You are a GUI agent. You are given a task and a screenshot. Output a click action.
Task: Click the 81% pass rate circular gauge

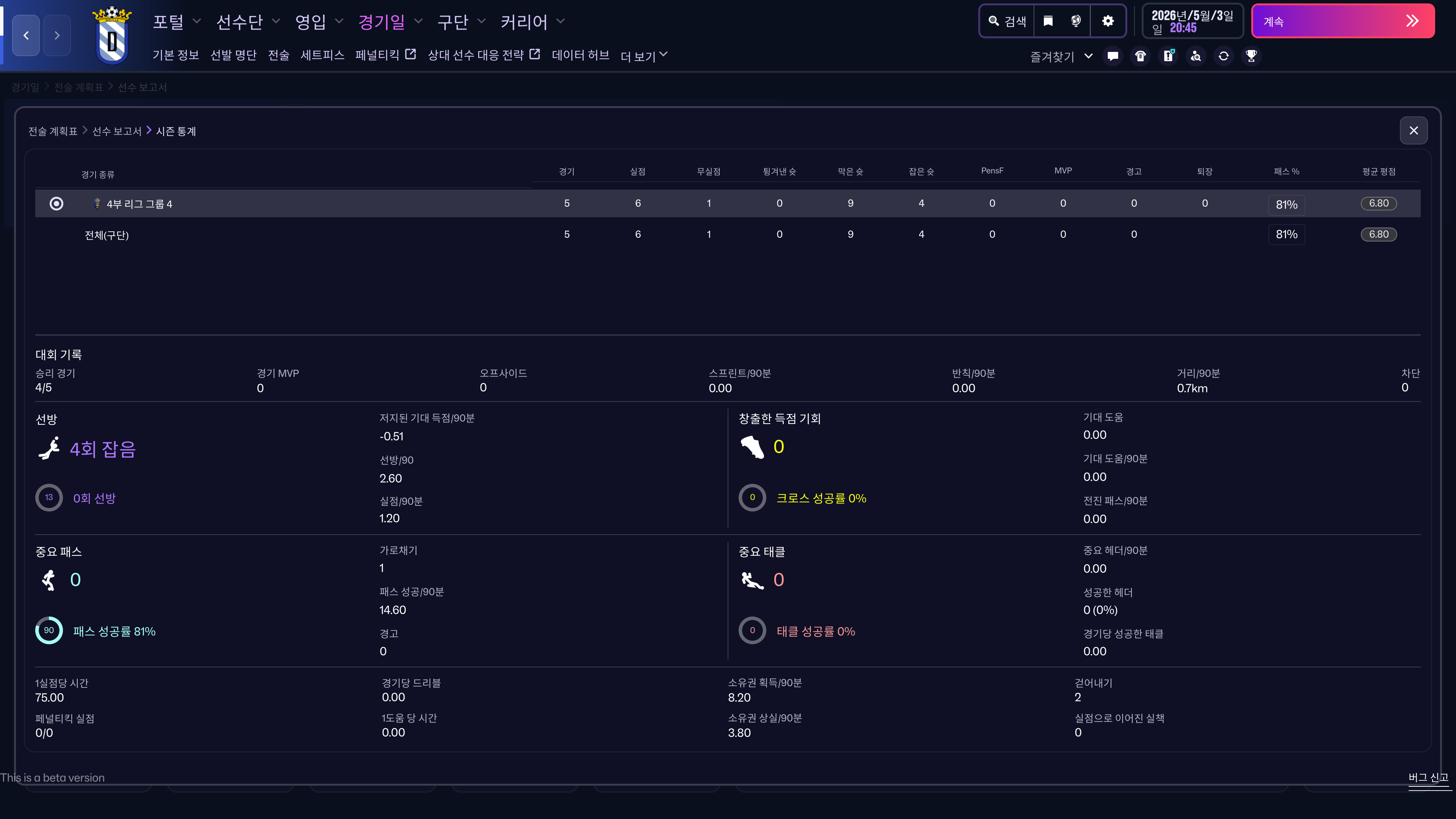pos(49,631)
